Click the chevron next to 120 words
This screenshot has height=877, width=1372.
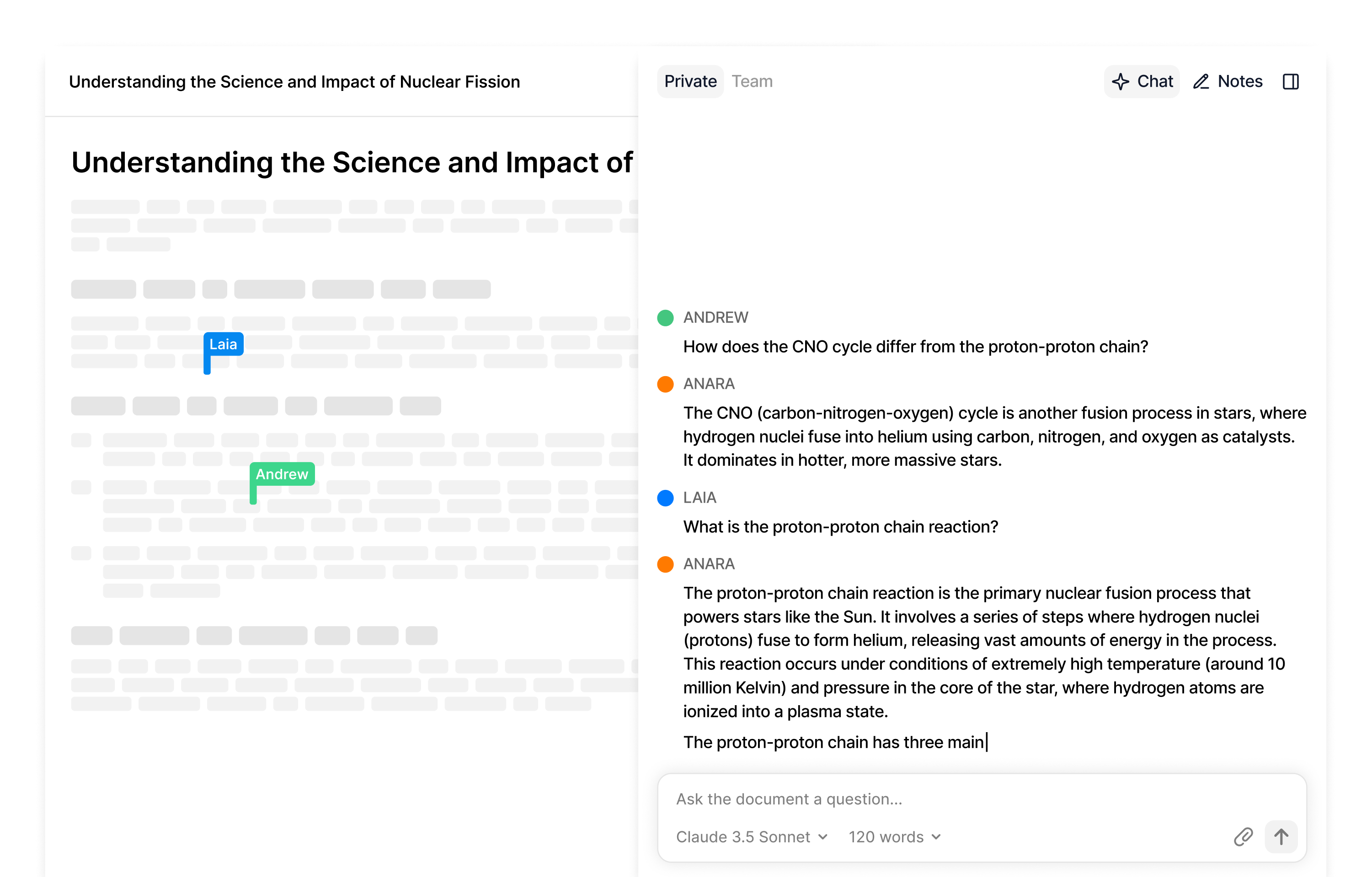(936, 837)
